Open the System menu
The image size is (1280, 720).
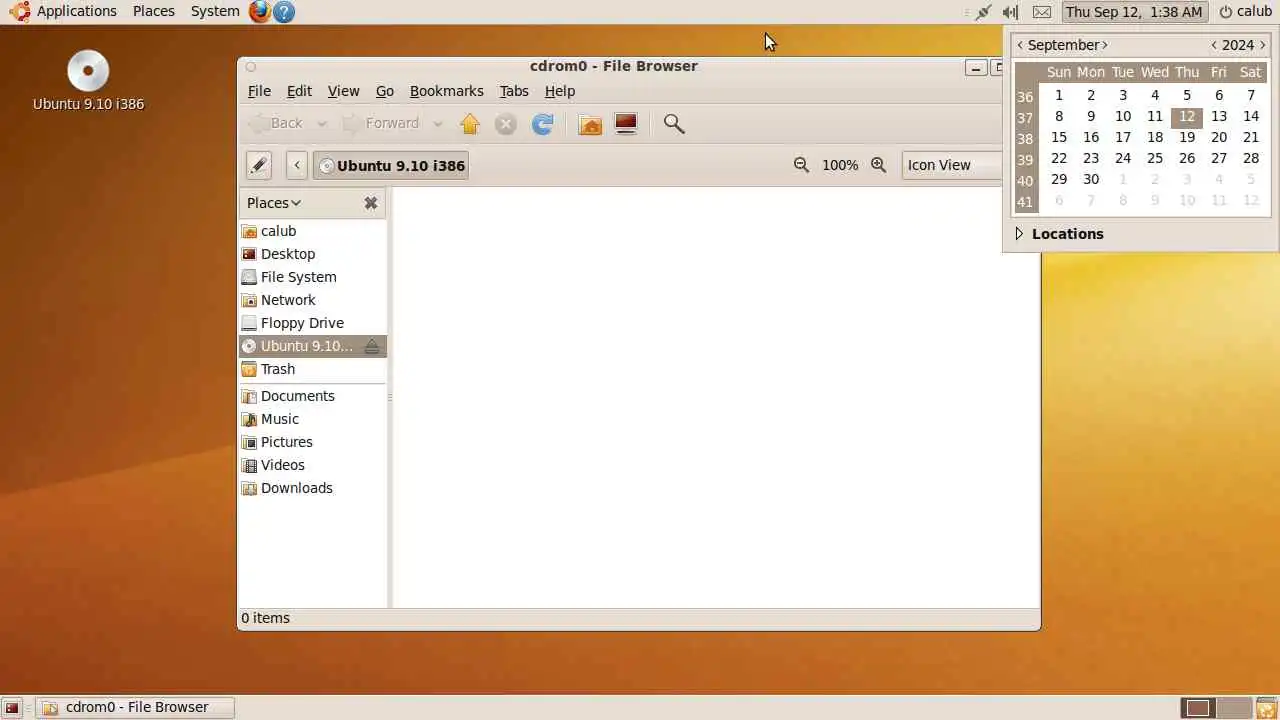click(215, 12)
